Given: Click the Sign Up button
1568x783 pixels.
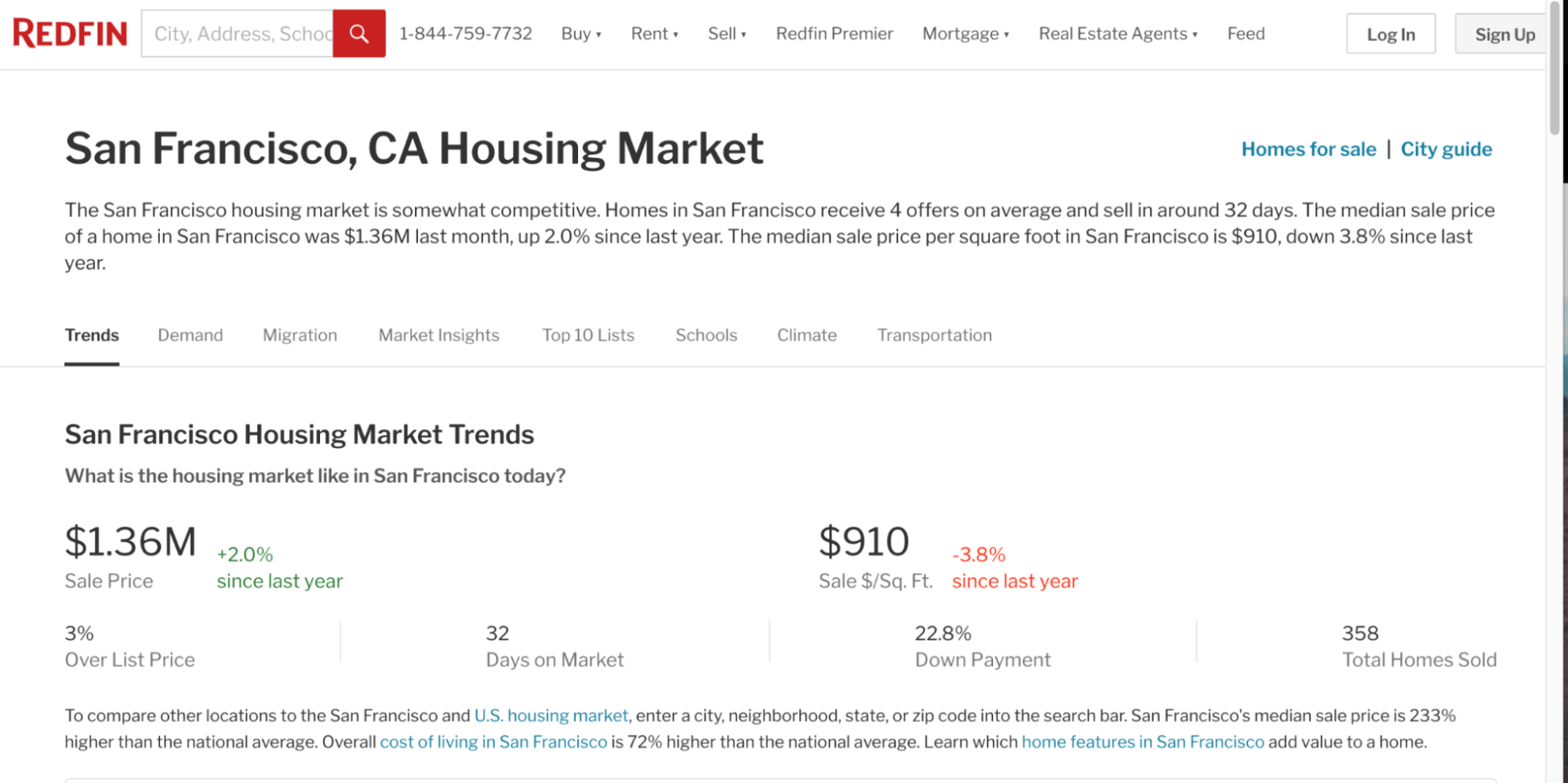Looking at the screenshot, I should (1504, 34).
